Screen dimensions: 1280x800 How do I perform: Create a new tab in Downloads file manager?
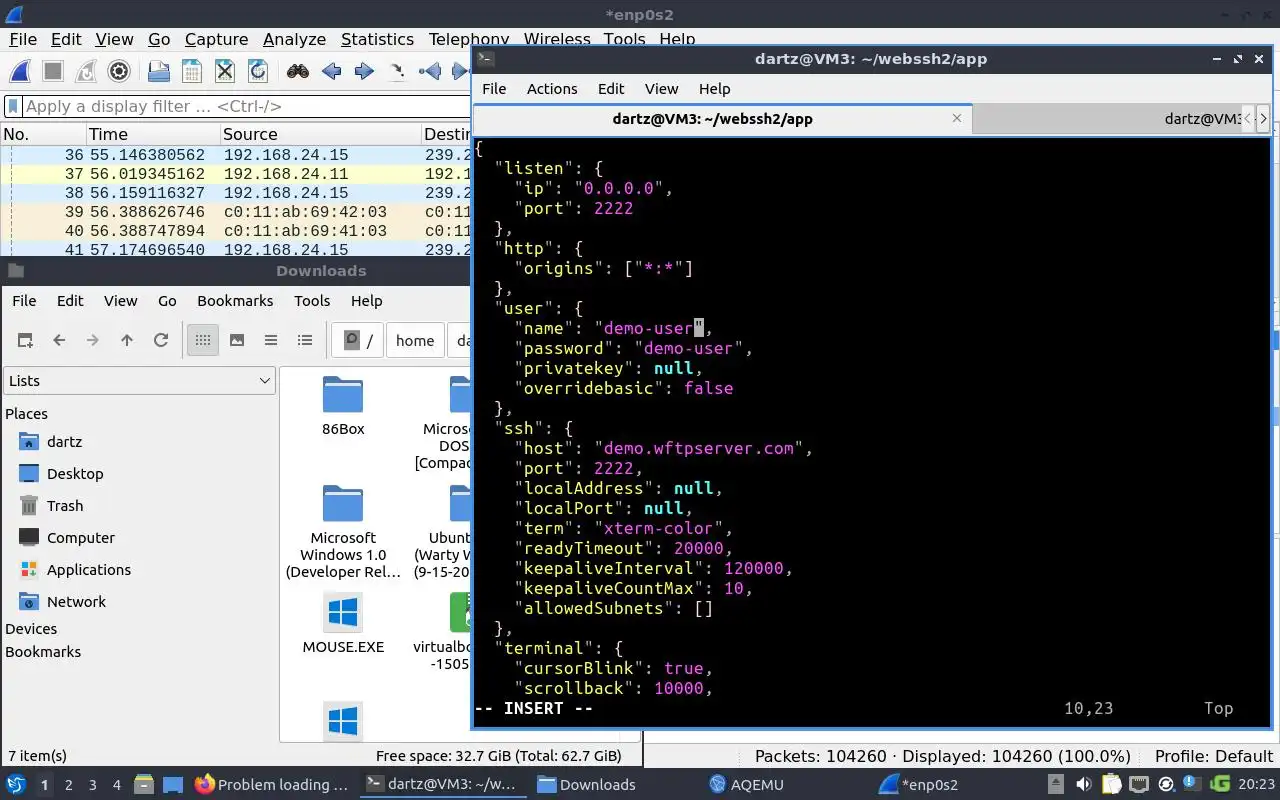25,340
